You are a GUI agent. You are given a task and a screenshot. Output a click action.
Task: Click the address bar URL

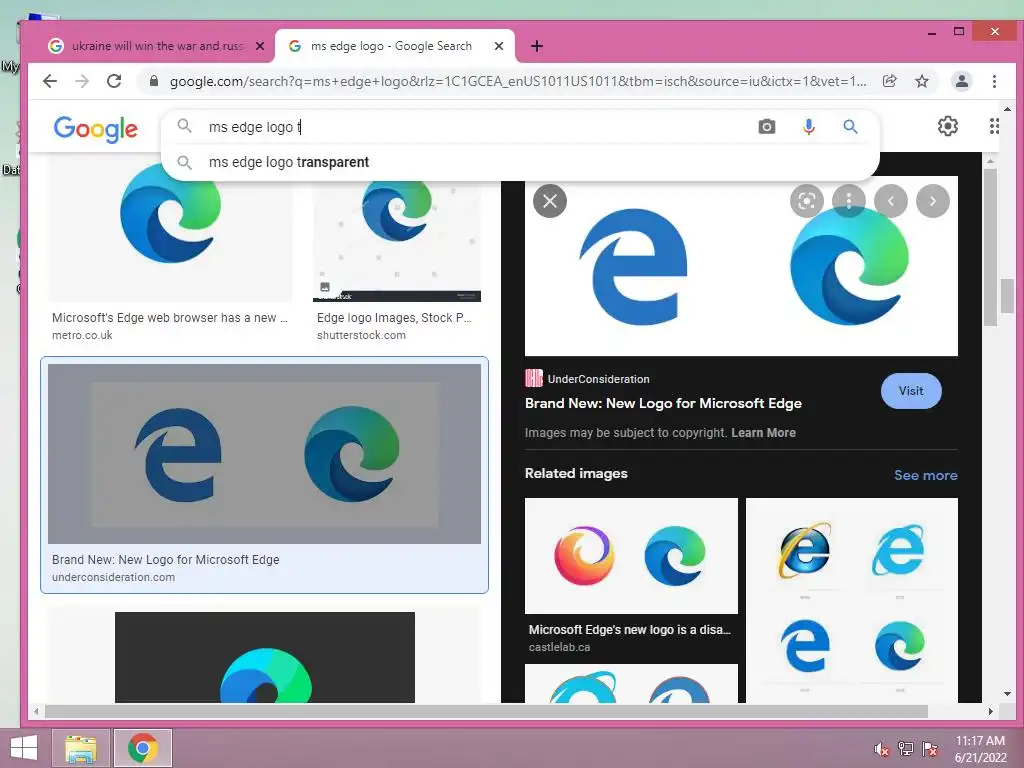click(517, 82)
